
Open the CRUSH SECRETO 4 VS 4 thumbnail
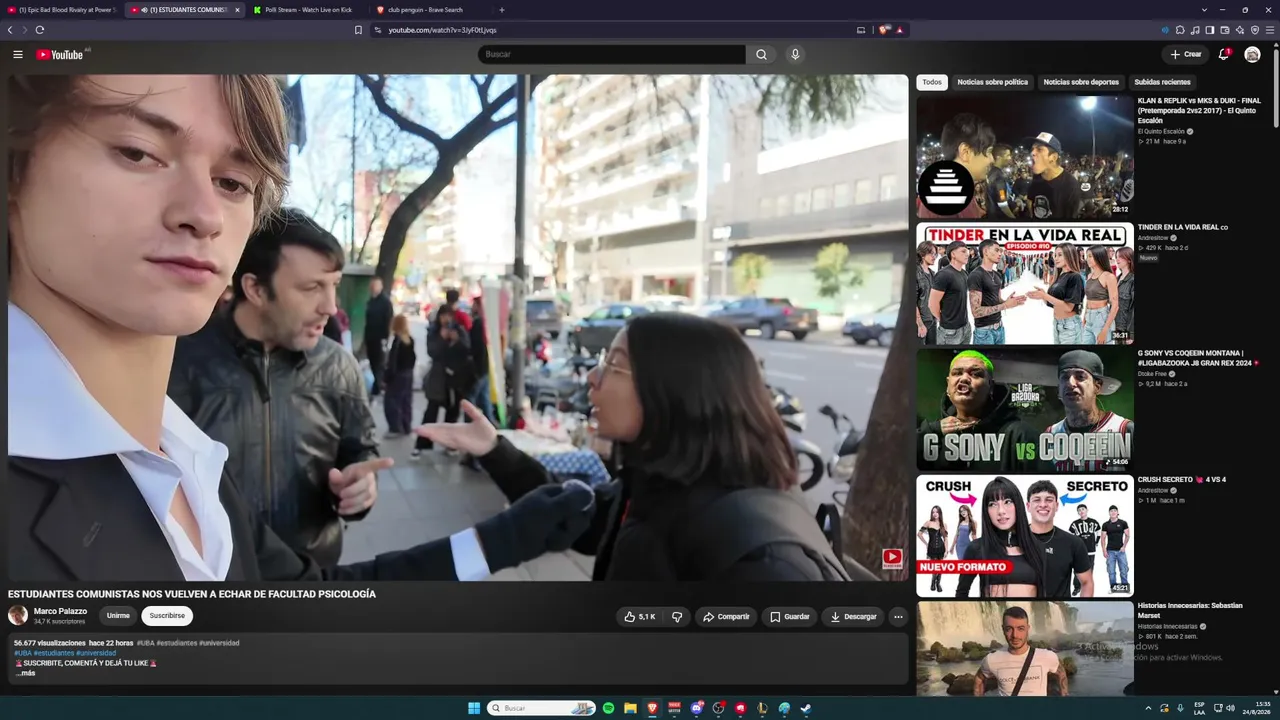1025,536
